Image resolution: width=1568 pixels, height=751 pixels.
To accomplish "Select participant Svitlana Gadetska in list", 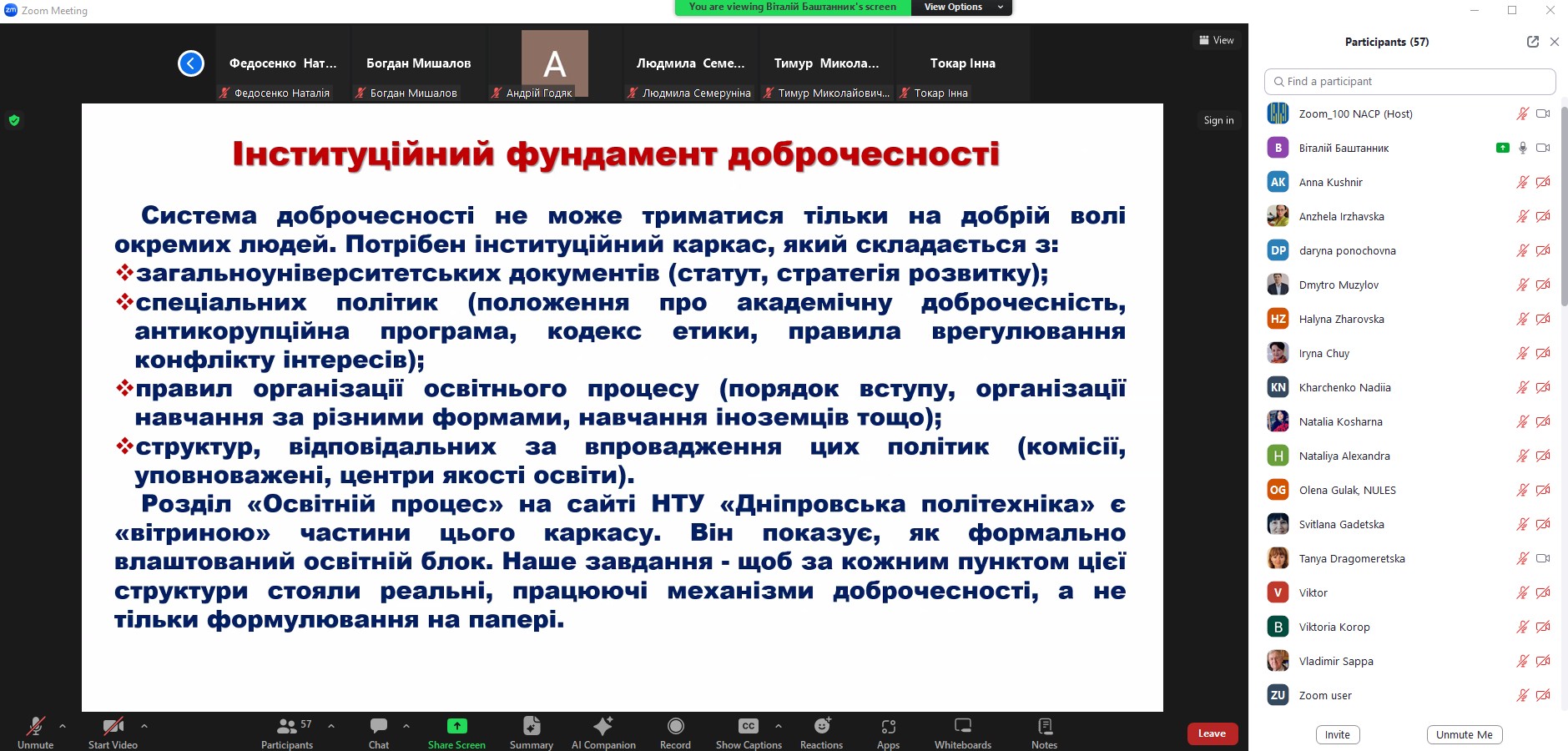I will (1410, 524).
